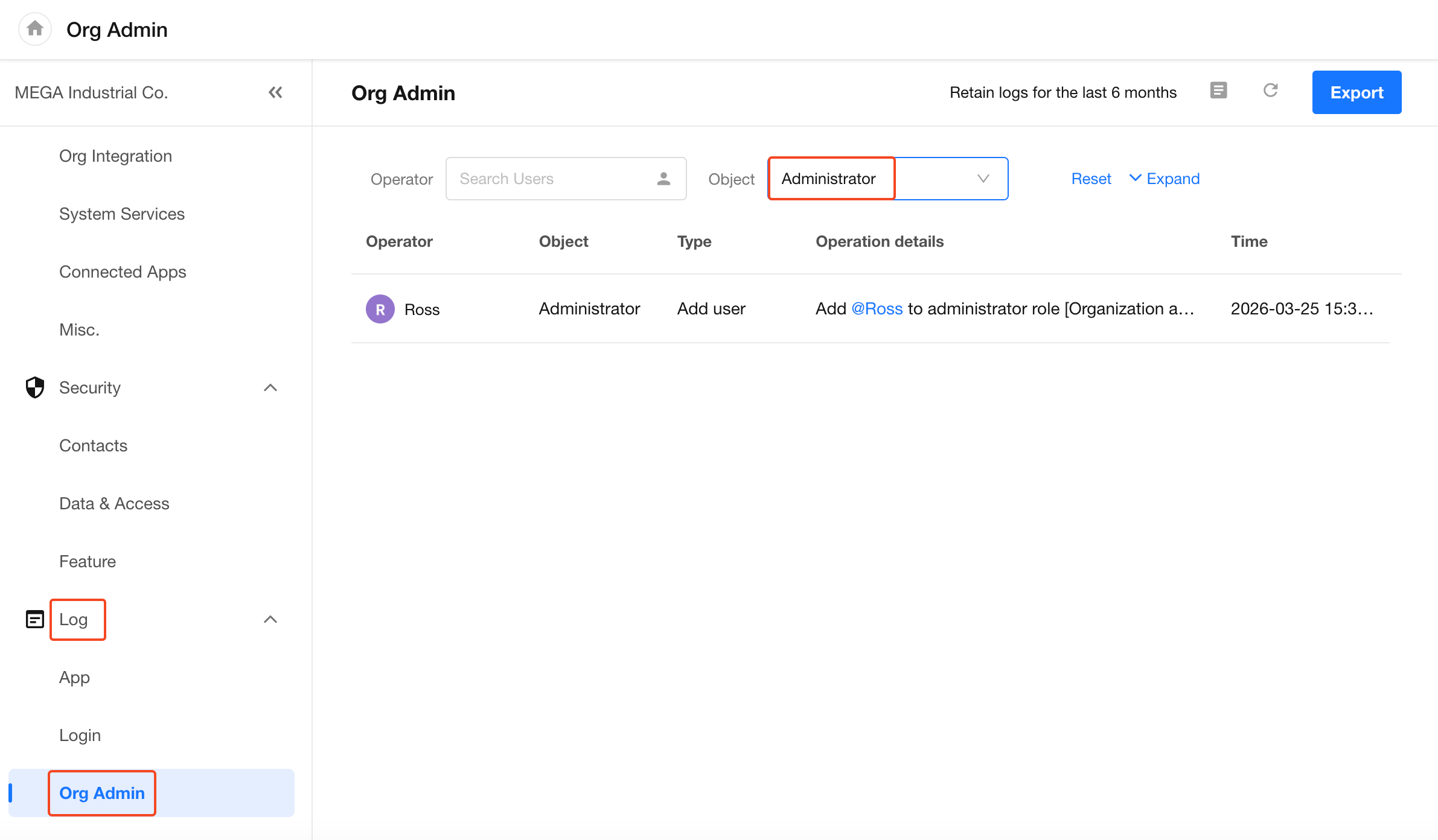Open the @Ross mention link
The width and height of the screenshot is (1438, 840).
pos(877,309)
